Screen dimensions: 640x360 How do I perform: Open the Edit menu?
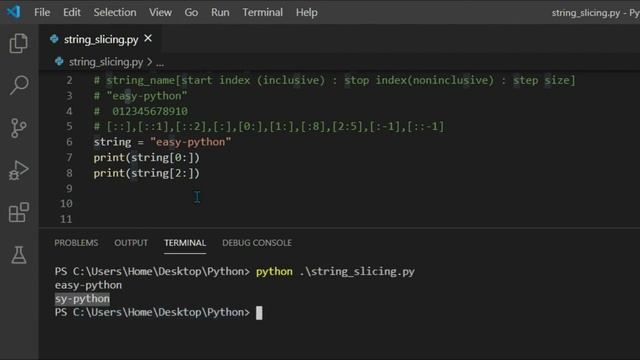(x=72, y=12)
